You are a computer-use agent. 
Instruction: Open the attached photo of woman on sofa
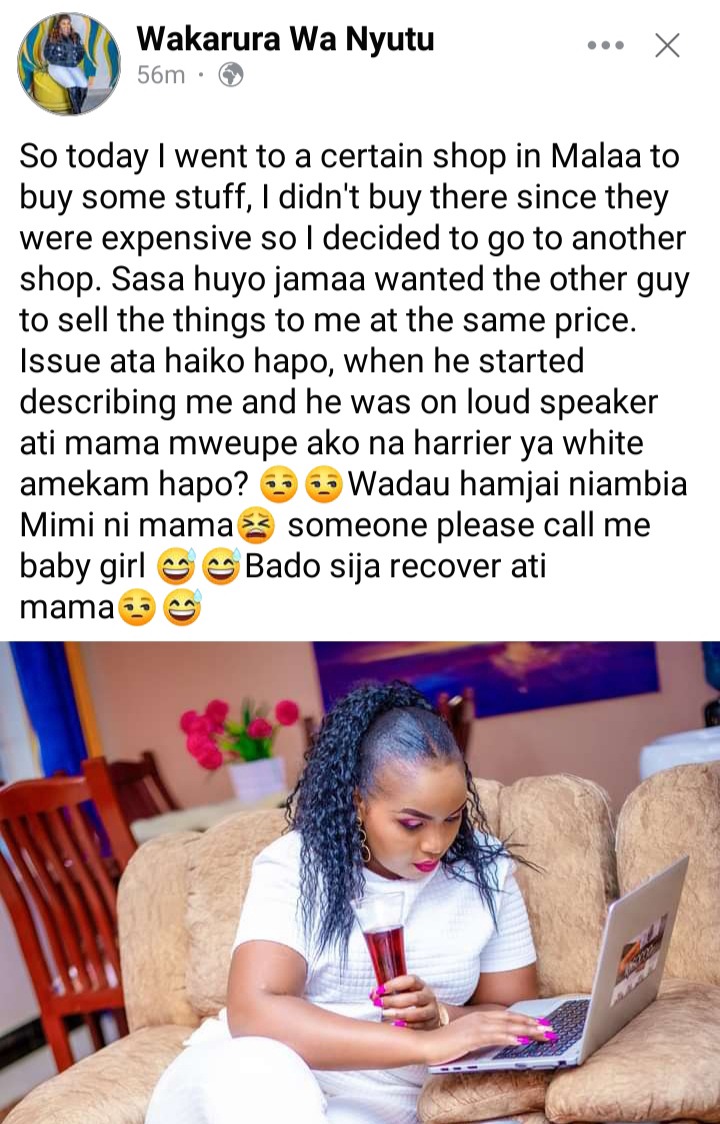pyautogui.click(x=360, y=882)
